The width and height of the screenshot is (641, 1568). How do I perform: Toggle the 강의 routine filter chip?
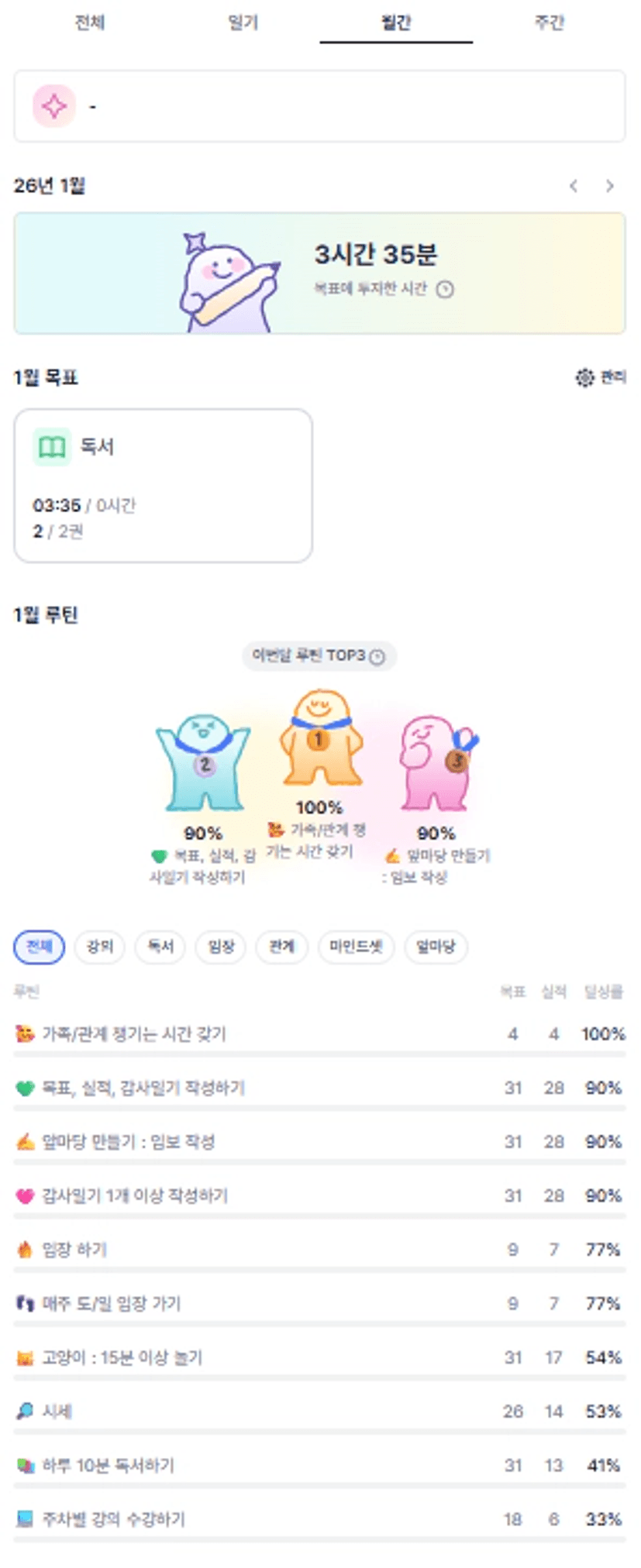(99, 947)
